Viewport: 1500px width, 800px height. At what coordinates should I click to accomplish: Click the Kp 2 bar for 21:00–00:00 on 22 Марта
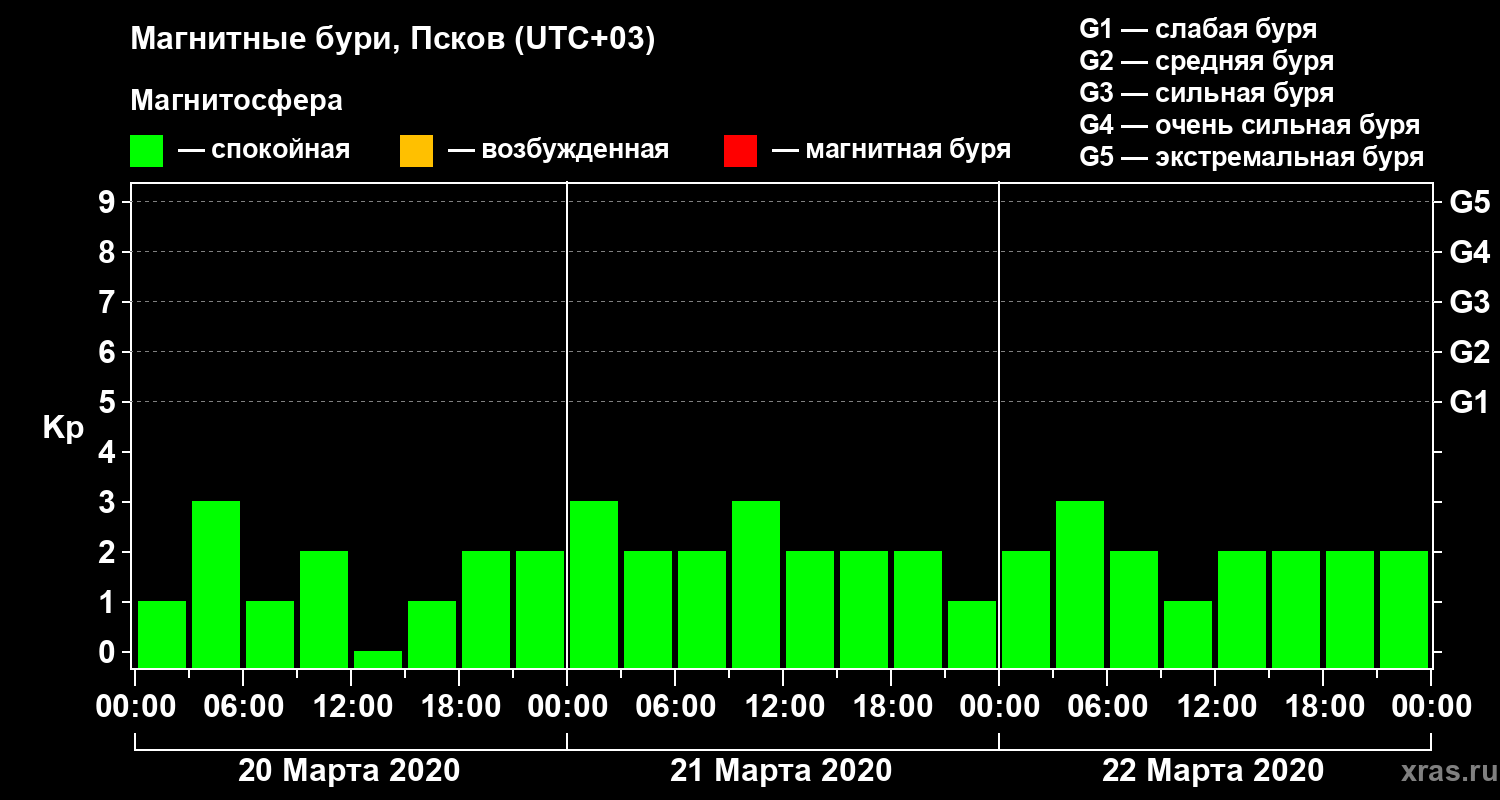[1404, 609]
